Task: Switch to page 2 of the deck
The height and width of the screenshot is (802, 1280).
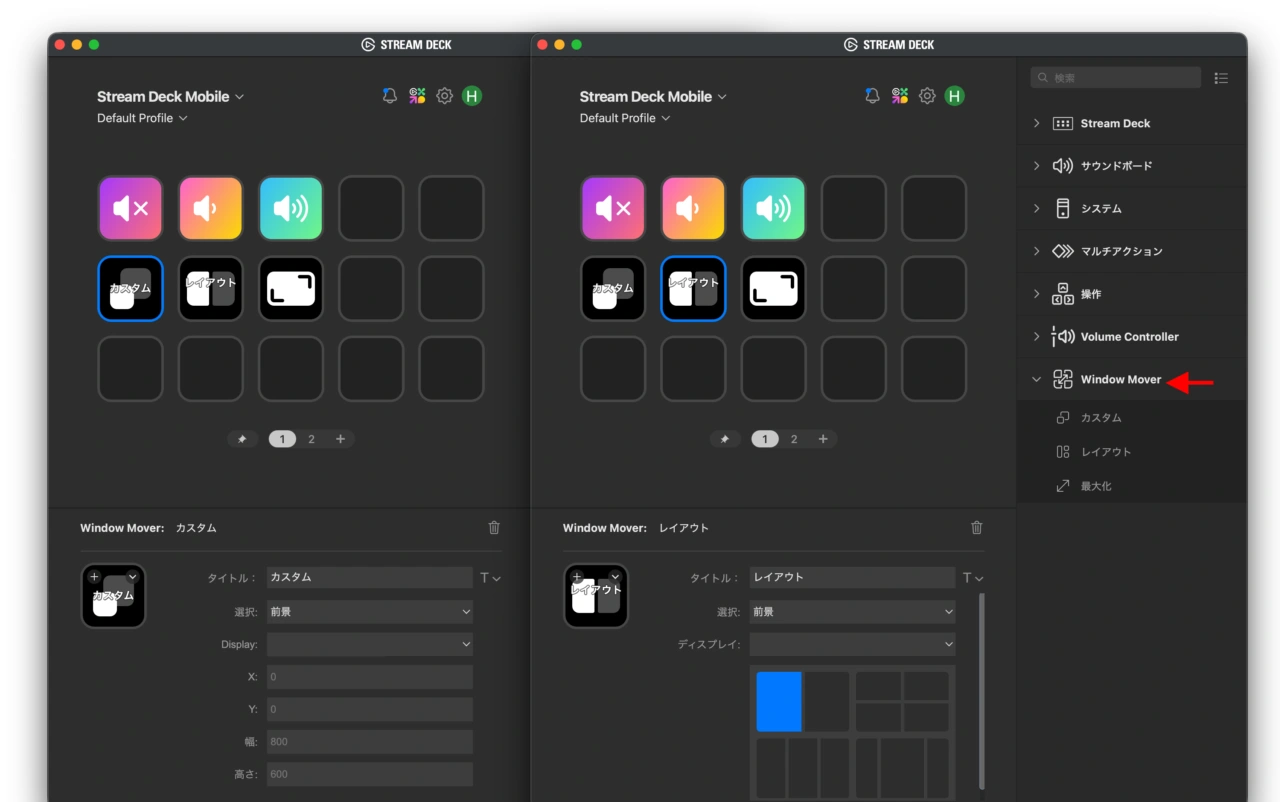Action: 311,438
